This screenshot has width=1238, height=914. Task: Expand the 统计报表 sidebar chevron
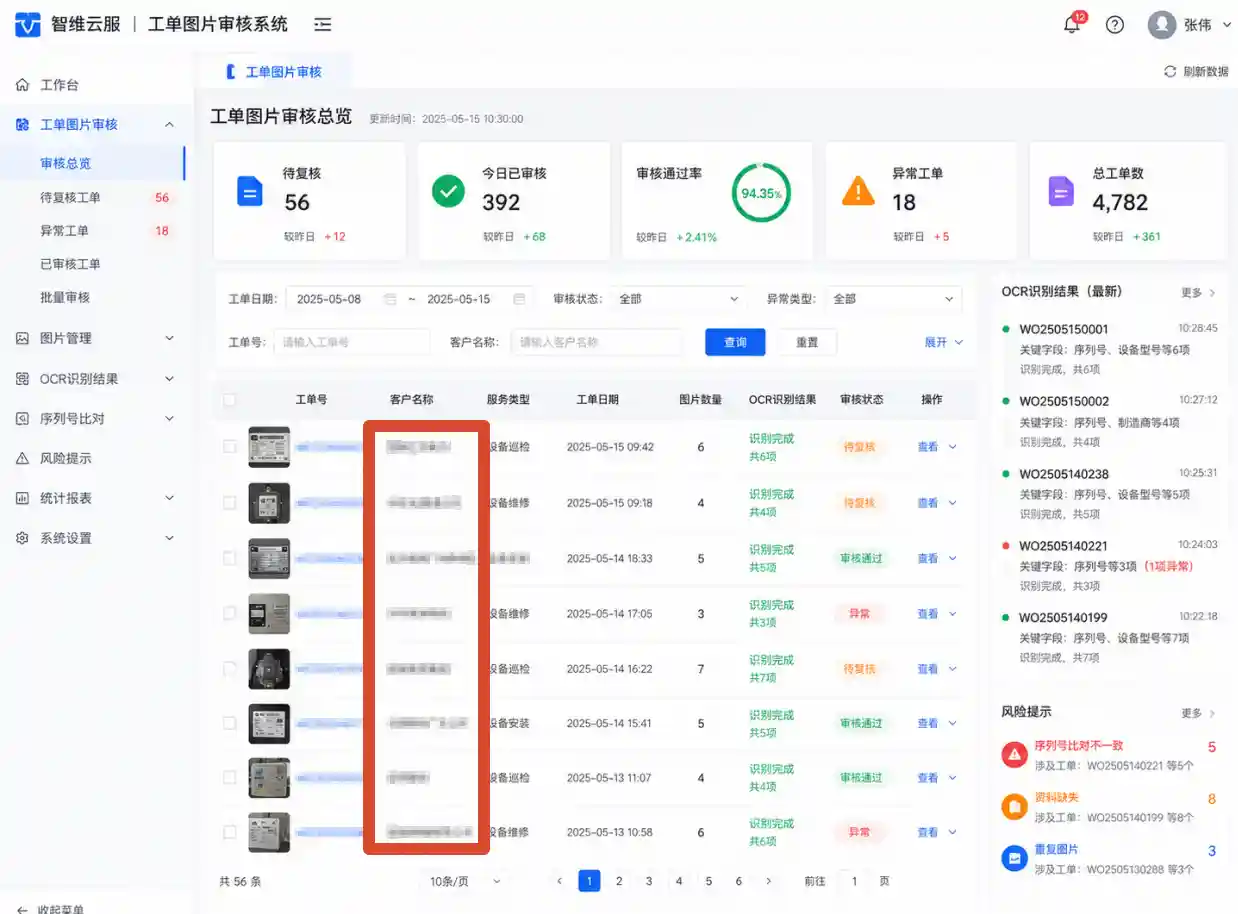pyautogui.click(x=169, y=498)
